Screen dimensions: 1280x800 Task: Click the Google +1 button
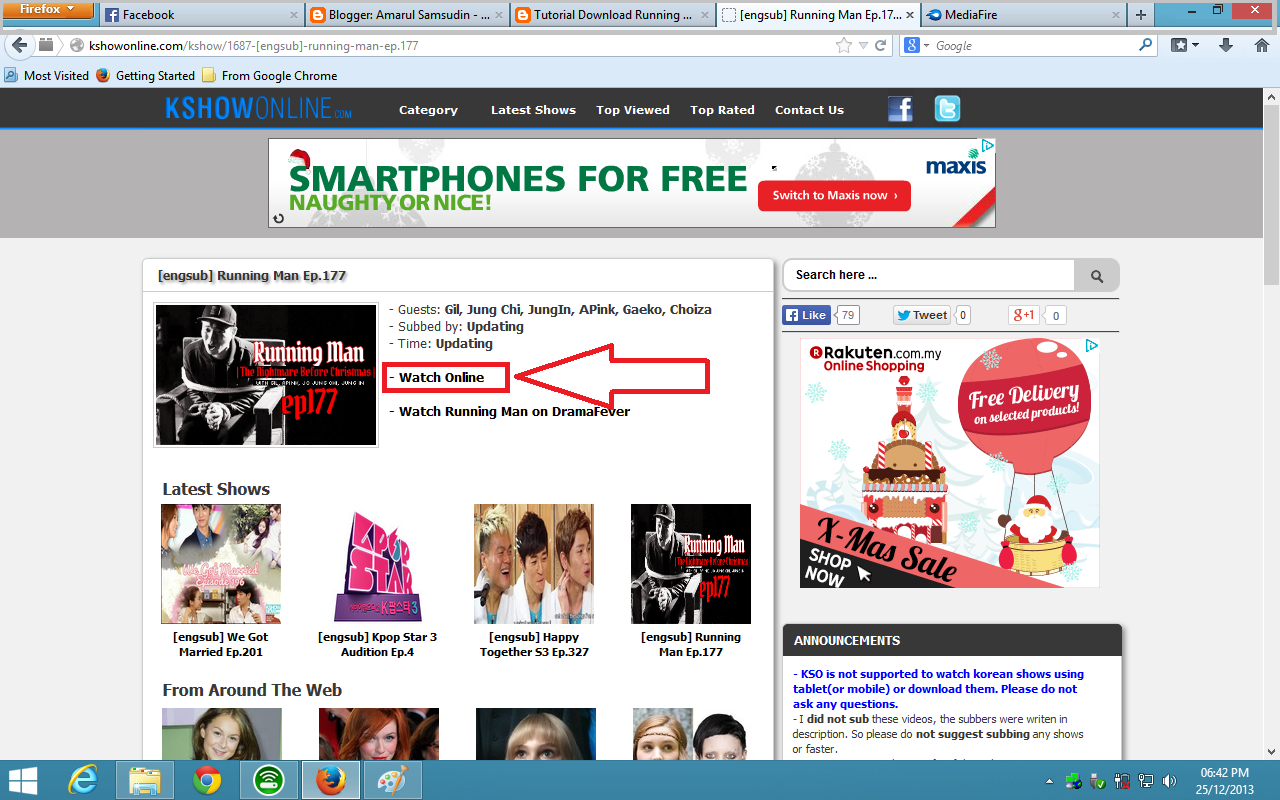(1023, 315)
